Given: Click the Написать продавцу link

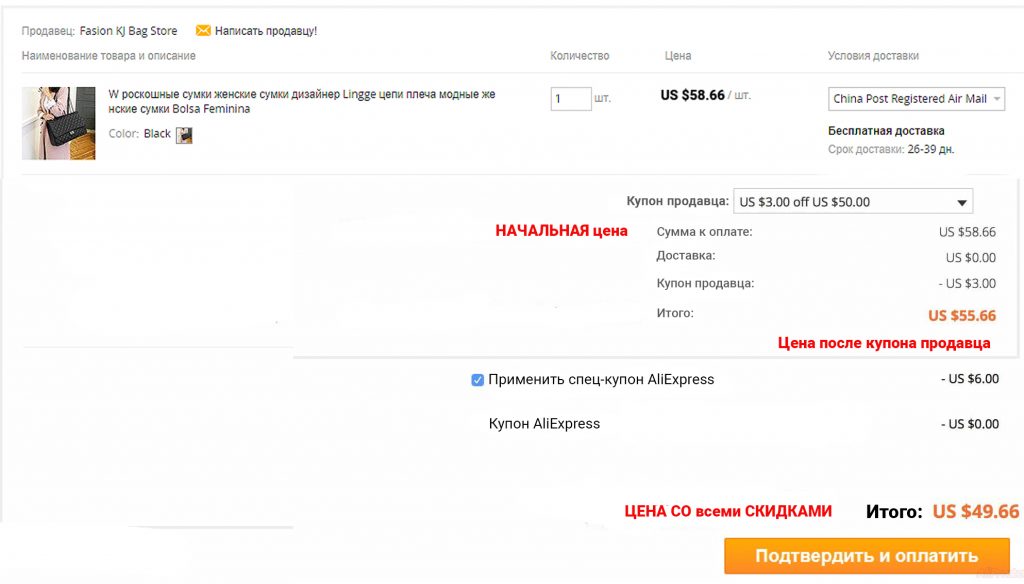Looking at the screenshot, I should (x=266, y=31).
